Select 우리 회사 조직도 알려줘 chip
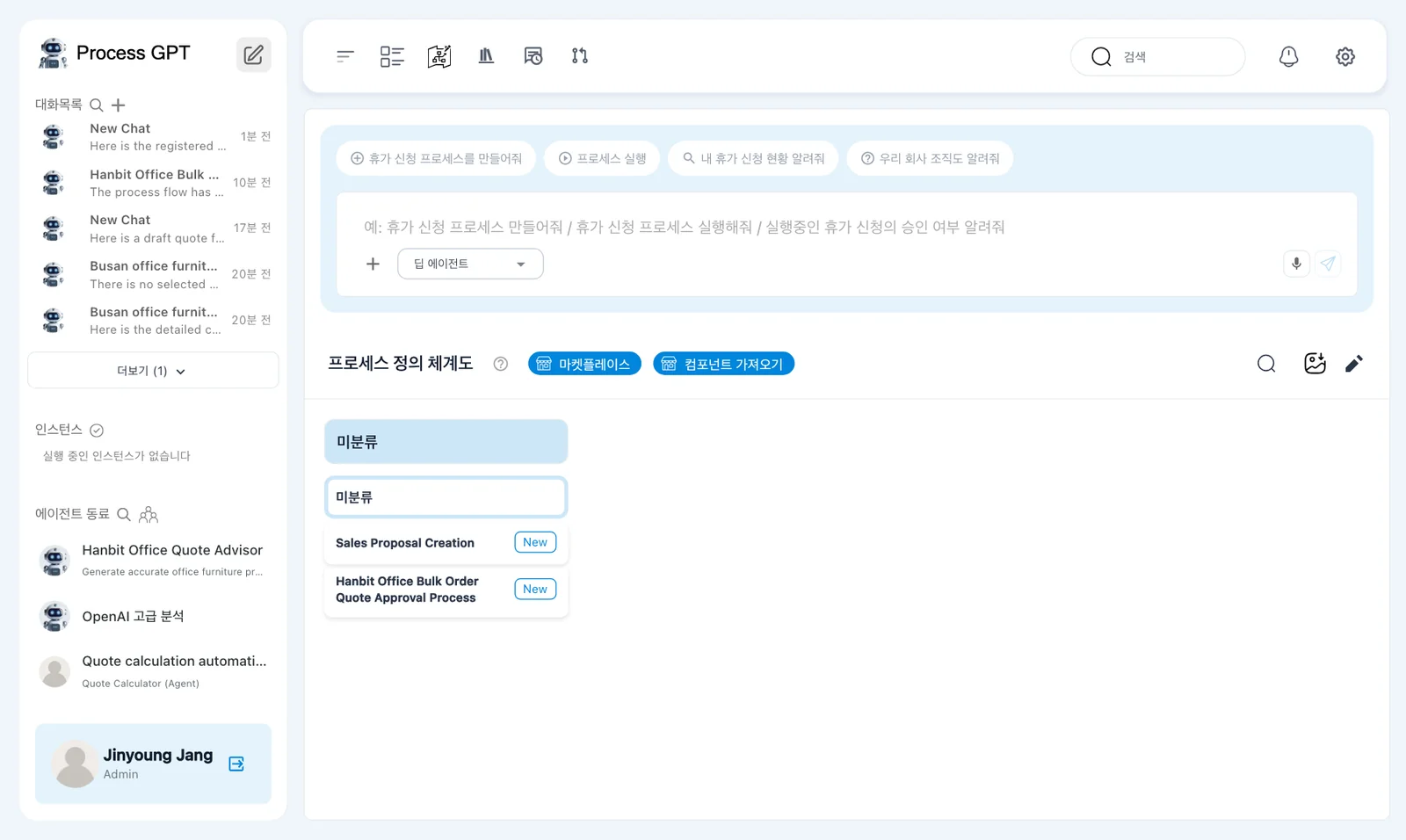1406x840 pixels. tap(930, 159)
